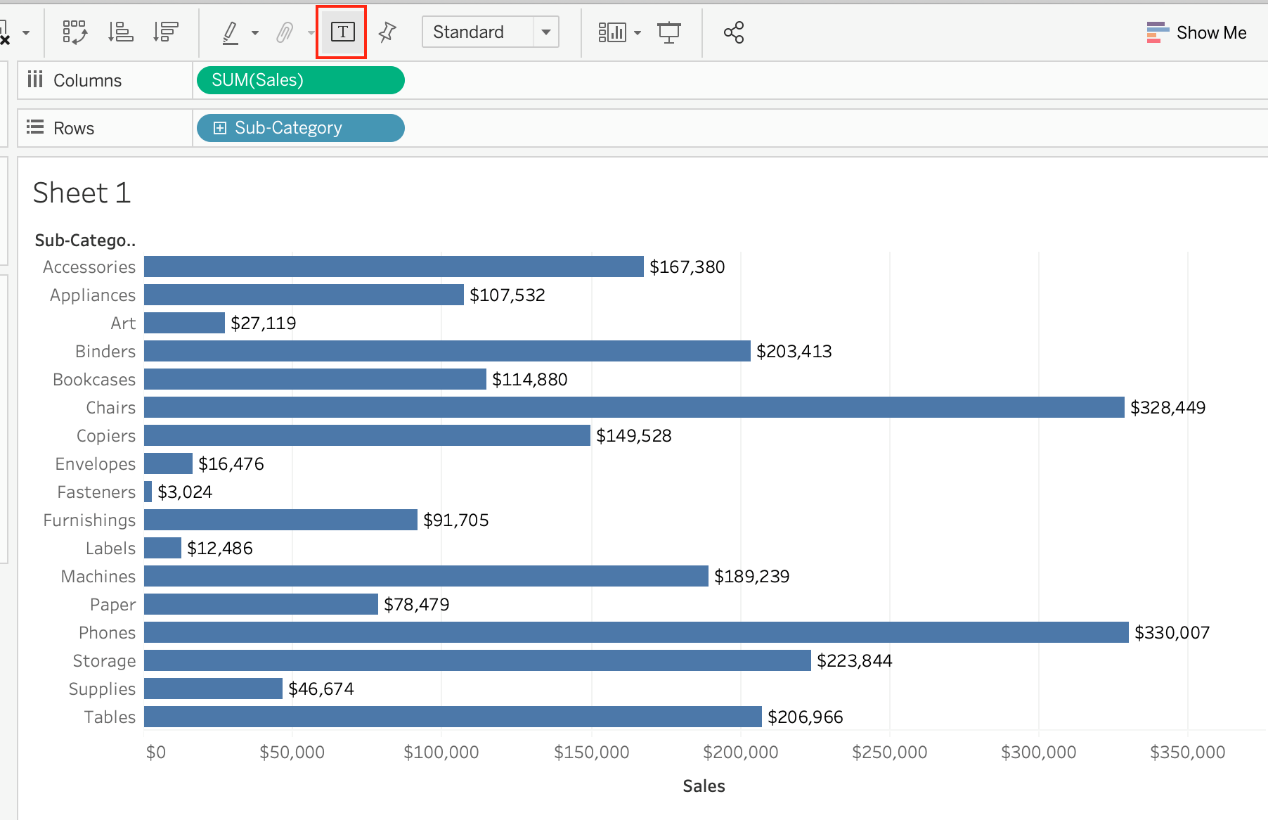
Task: Select the Chairs bar in chart
Action: pos(634,407)
